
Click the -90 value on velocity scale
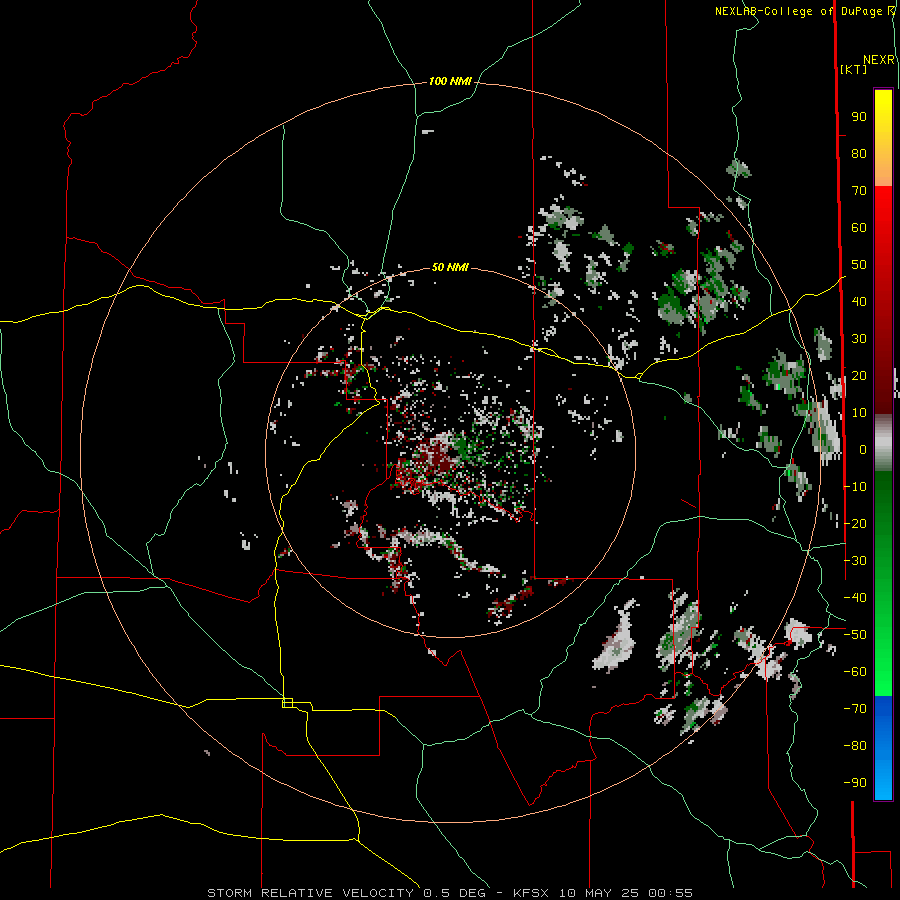coord(855,783)
